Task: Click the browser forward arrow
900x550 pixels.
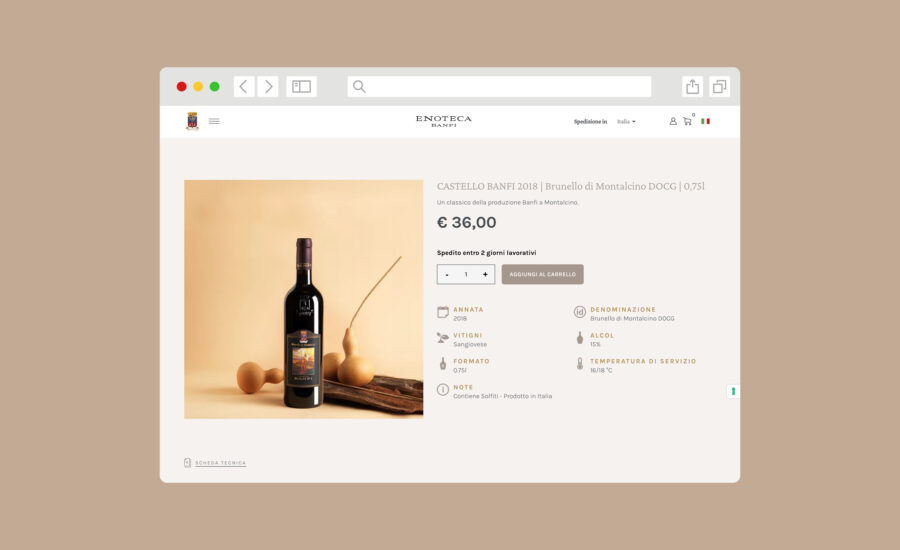Action: click(x=268, y=87)
